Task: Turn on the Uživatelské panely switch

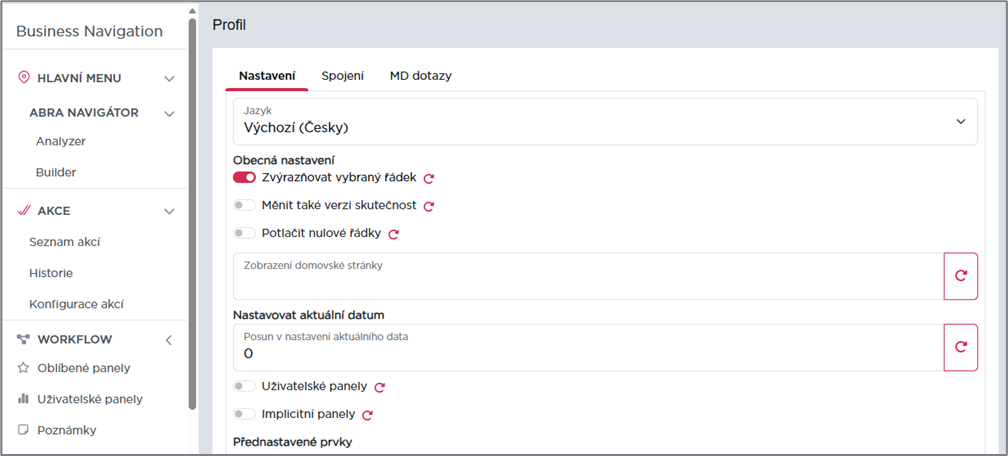Action: 244,386
